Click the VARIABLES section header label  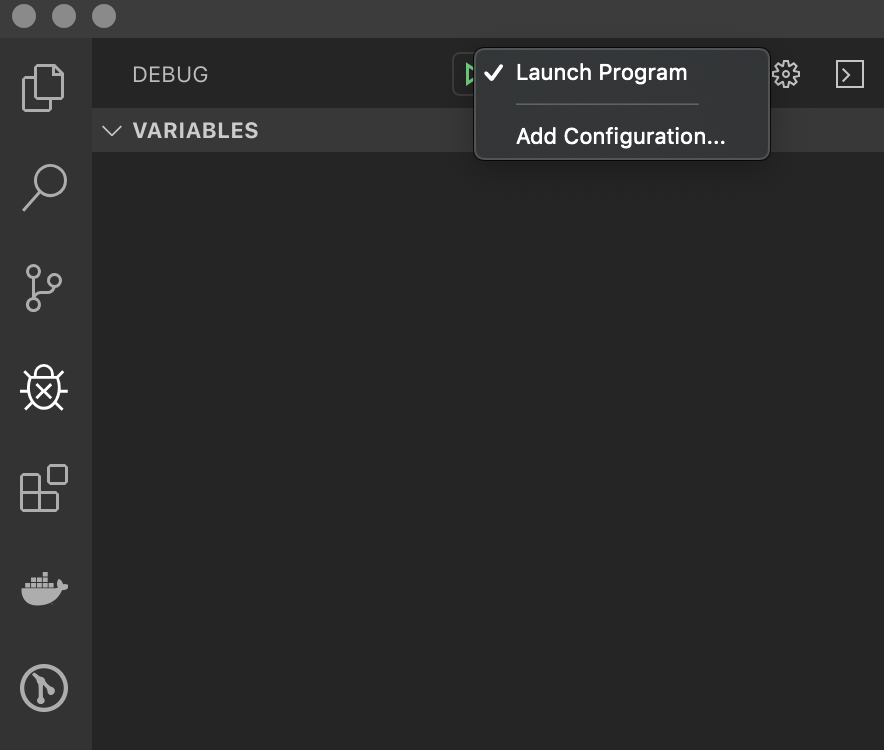pyautogui.click(x=195, y=131)
